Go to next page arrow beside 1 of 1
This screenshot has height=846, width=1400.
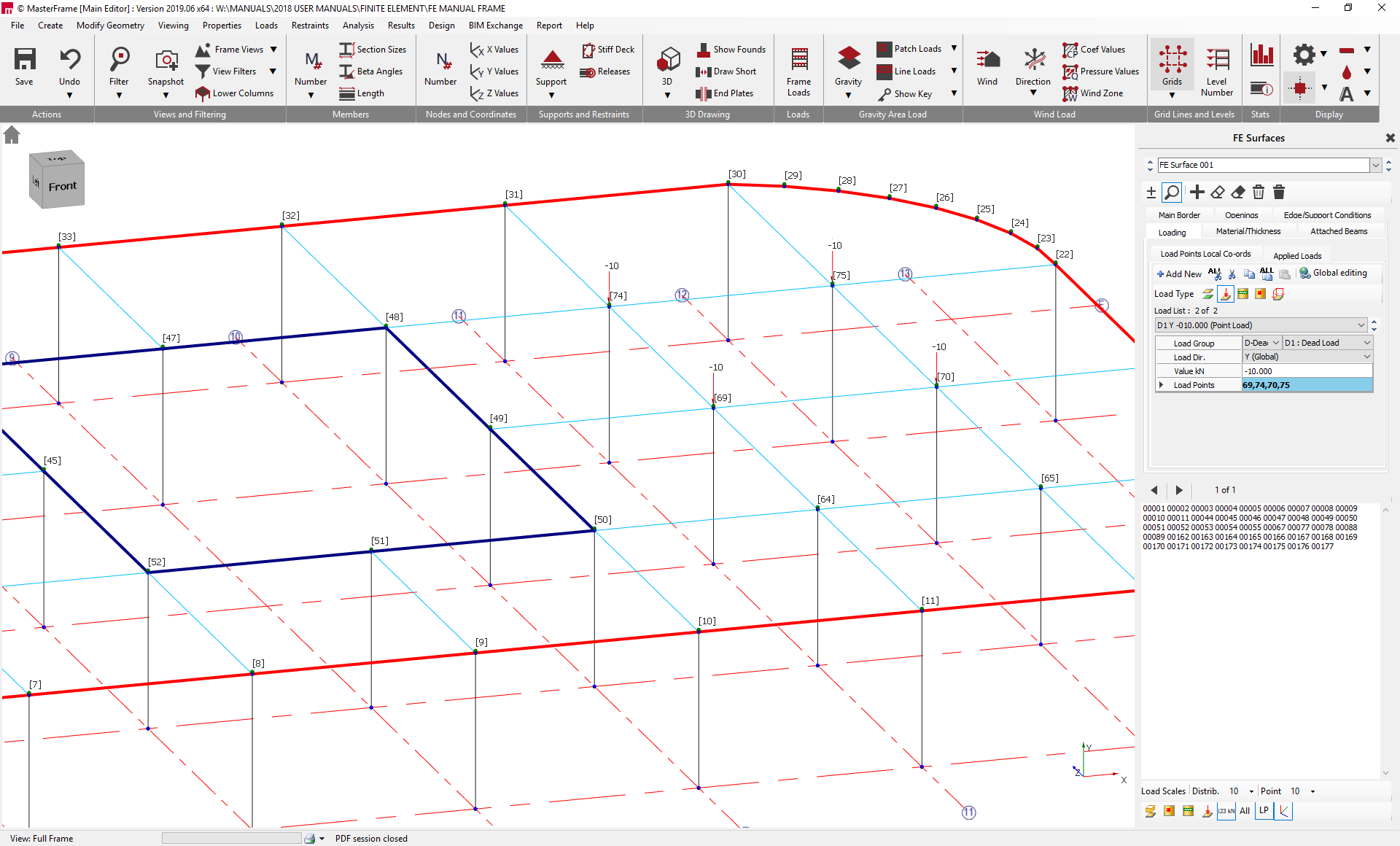(x=1179, y=490)
